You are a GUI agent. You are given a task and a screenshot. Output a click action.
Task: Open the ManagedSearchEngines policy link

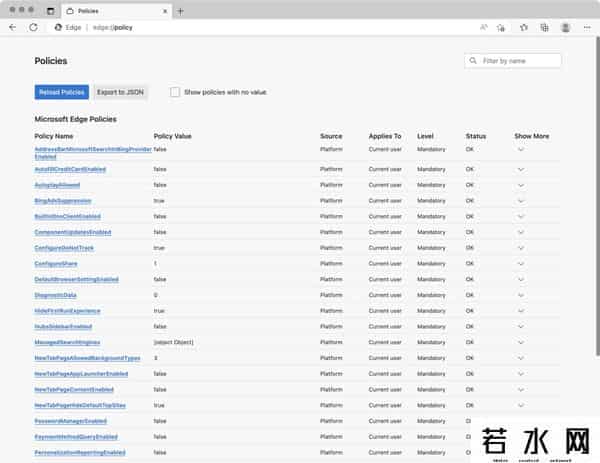(67, 342)
